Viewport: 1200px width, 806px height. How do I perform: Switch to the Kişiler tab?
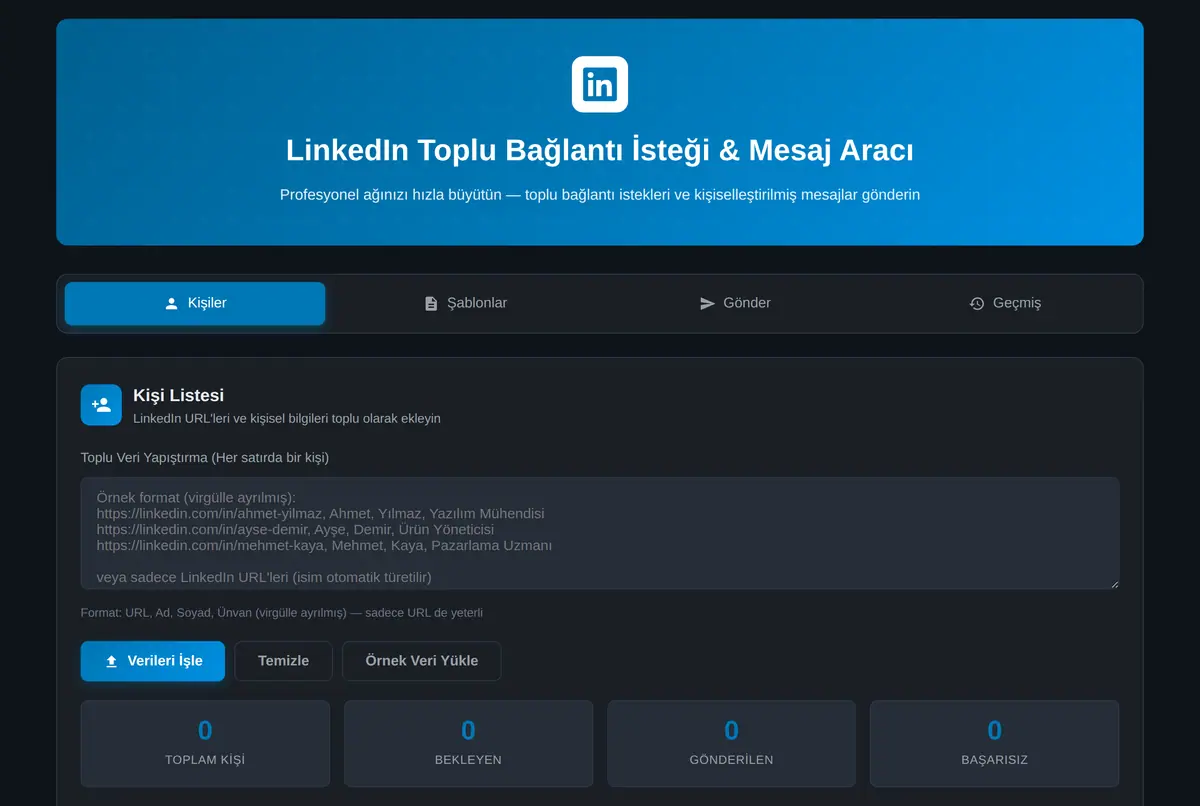195,303
